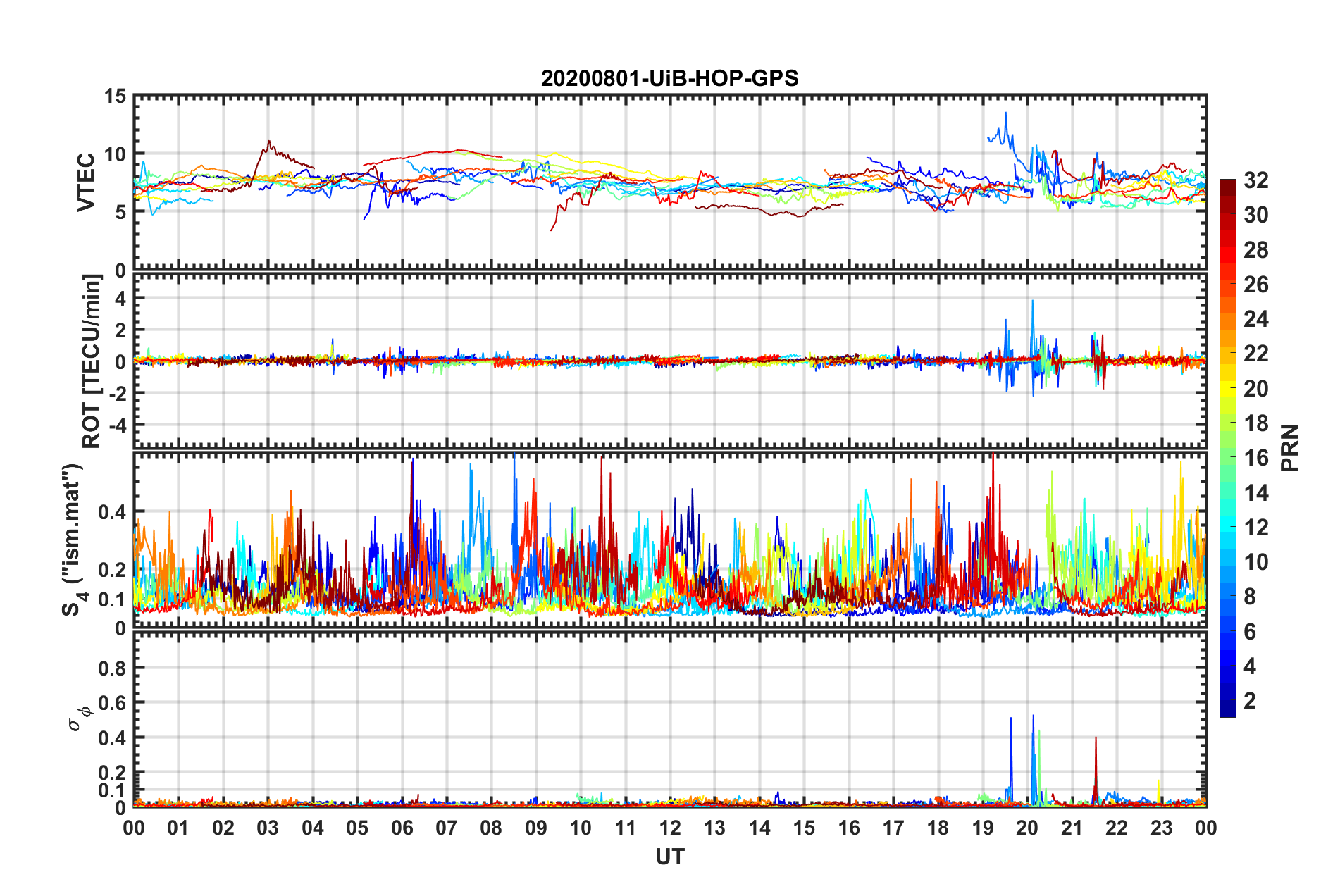Select the UT x-axis label
This screenshot has height=896, width=1340.
[669, 857]
